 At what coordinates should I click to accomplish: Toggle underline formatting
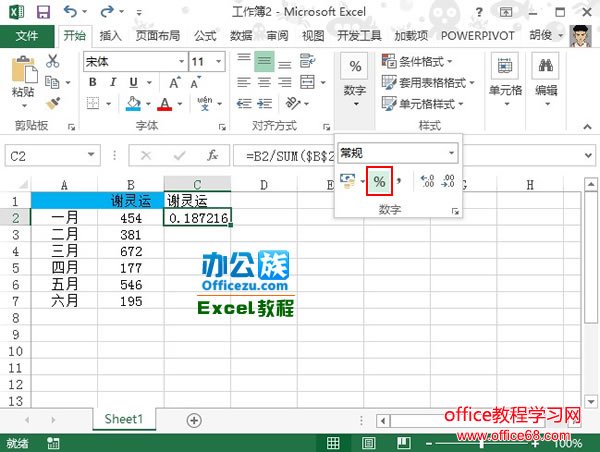tap(133, 82)
